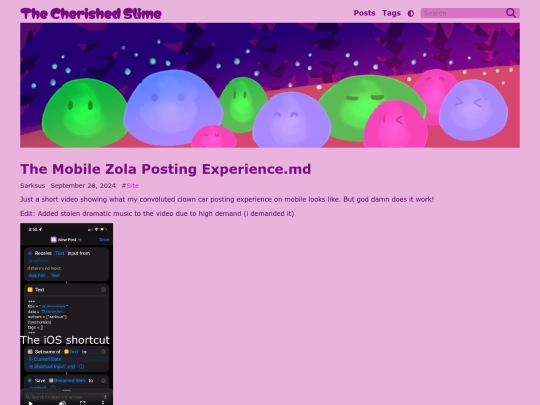
Task: Click author name Sarksus
Action: (32, 186)
